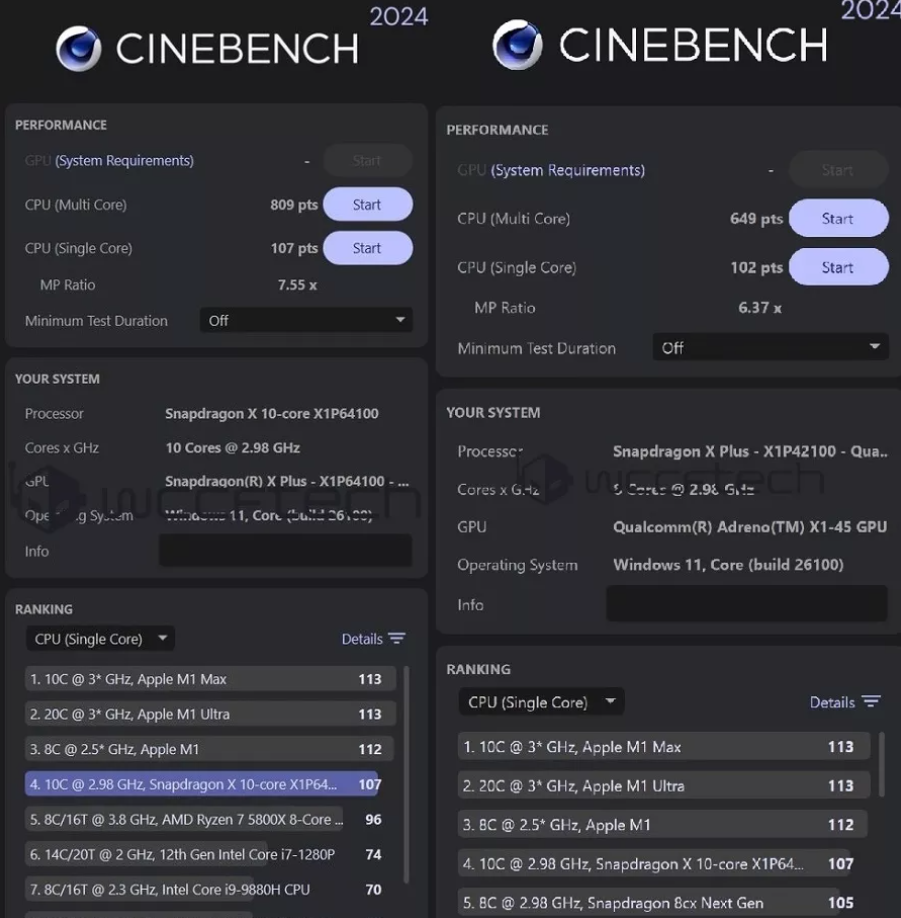
Task: Click the Info input field in left window
Action: (286, 550)
